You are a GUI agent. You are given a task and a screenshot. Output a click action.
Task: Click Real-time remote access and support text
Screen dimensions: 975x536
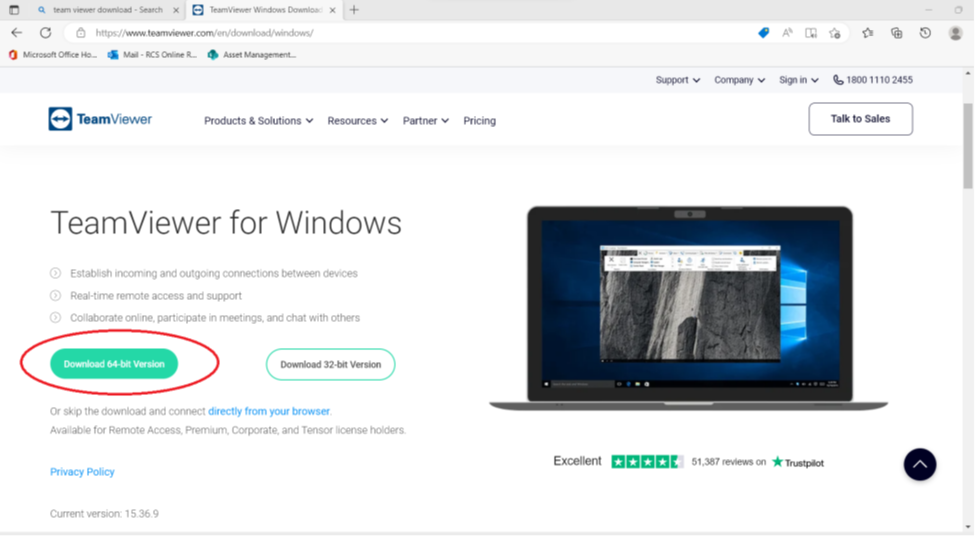pyautogui.click(x=156, y=295)
